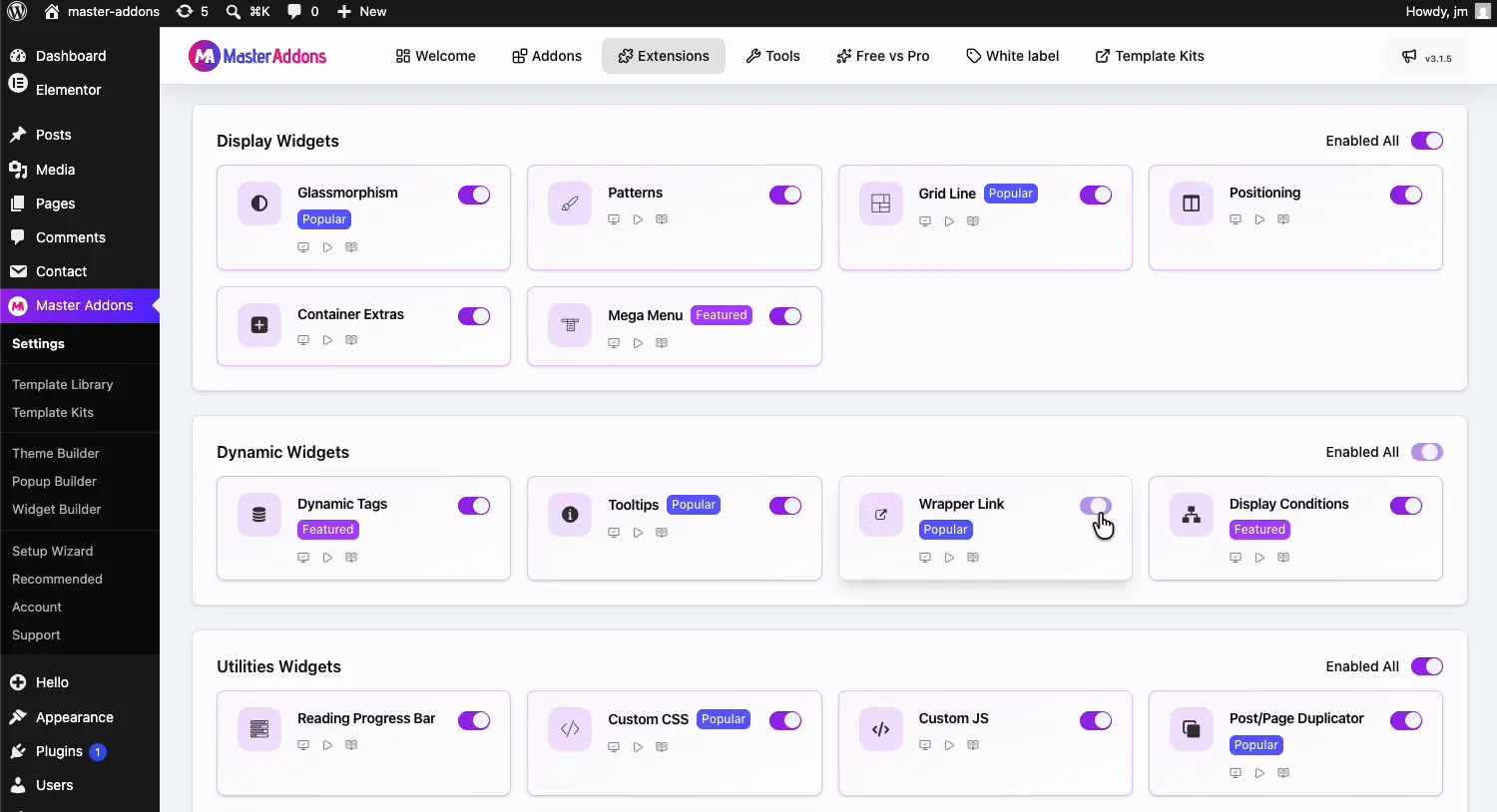Click the Grid Line widget icon
Screen dimensions: 1497x812
pyautogui.click(x=880, y=203)
